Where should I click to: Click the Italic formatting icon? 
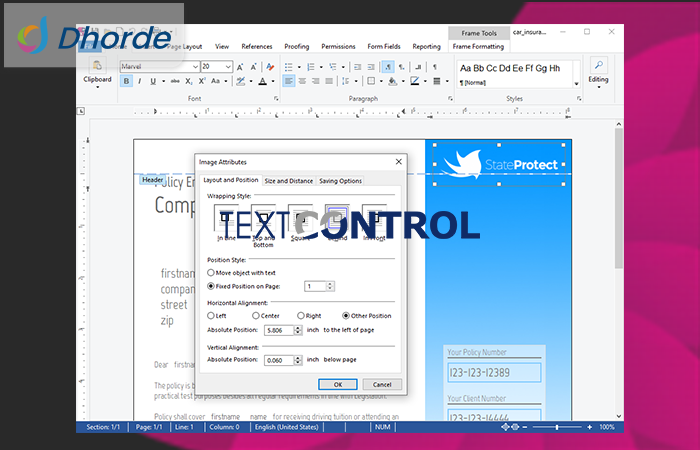click(139, 82)
